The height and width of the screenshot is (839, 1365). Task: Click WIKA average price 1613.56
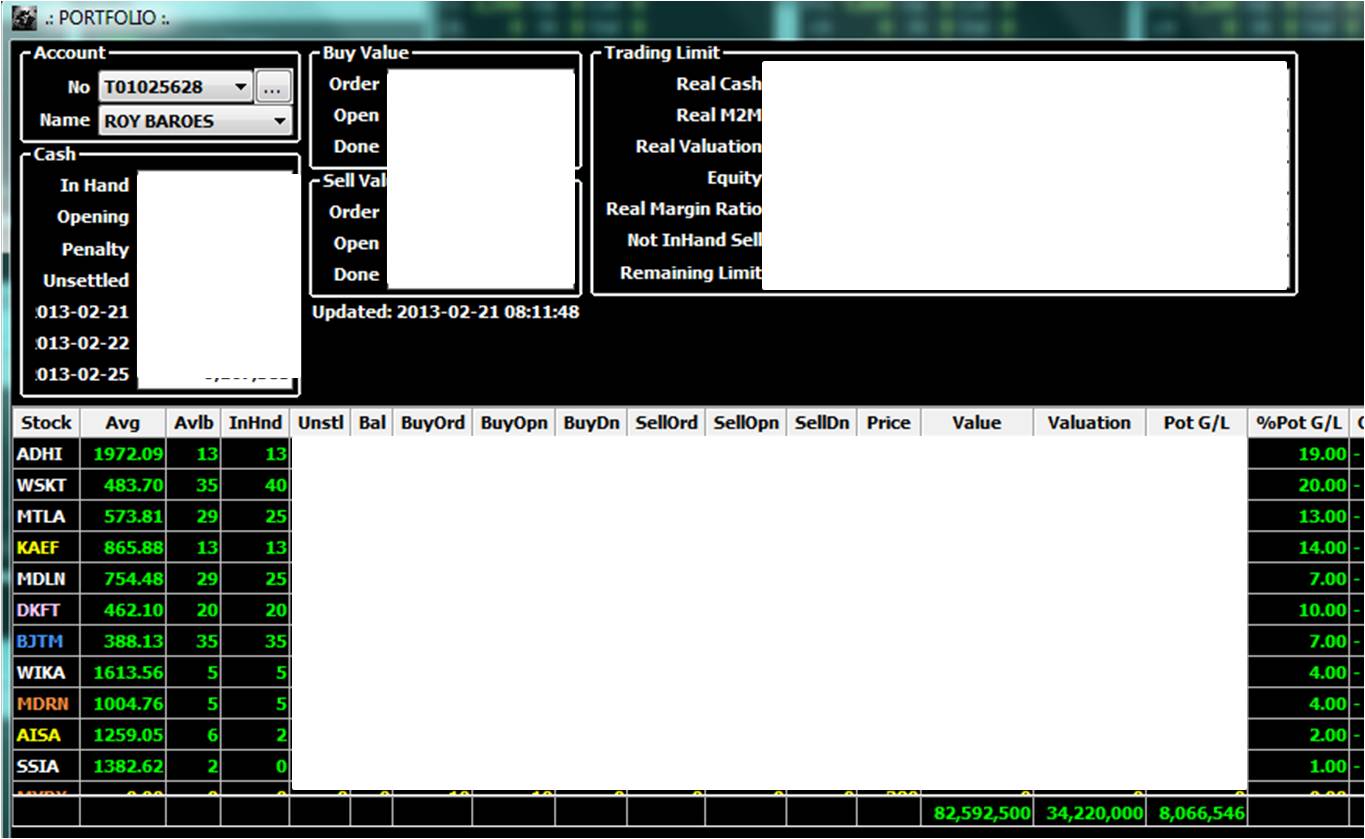tap(123, 673)
